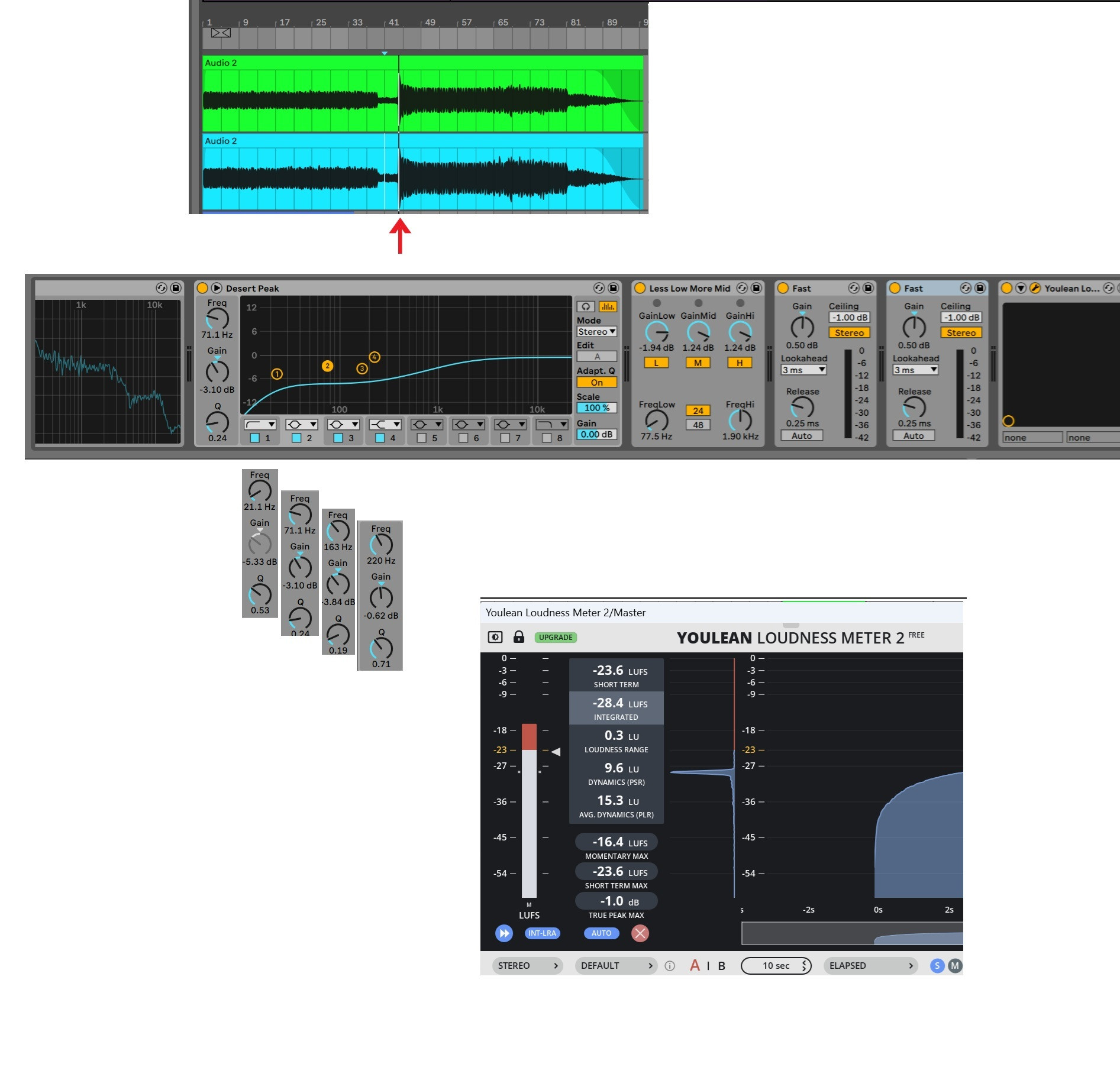Viewport: 1120px width, 1080px height.
Task: Enable EQ band 7 activator
Action: coord(505,438)
